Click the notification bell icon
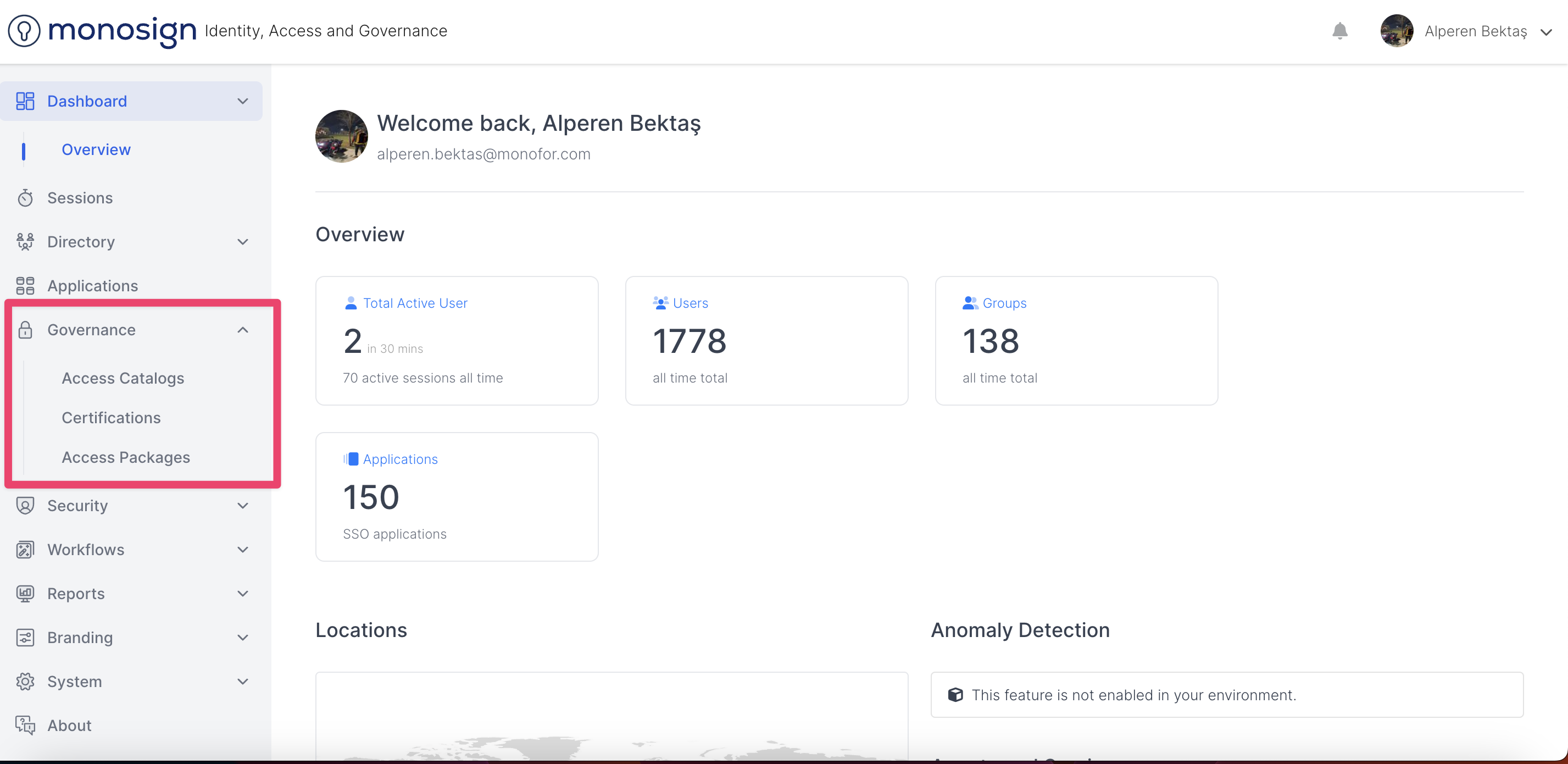This screenshot has height=764, width=1568. click(1340, 31)
